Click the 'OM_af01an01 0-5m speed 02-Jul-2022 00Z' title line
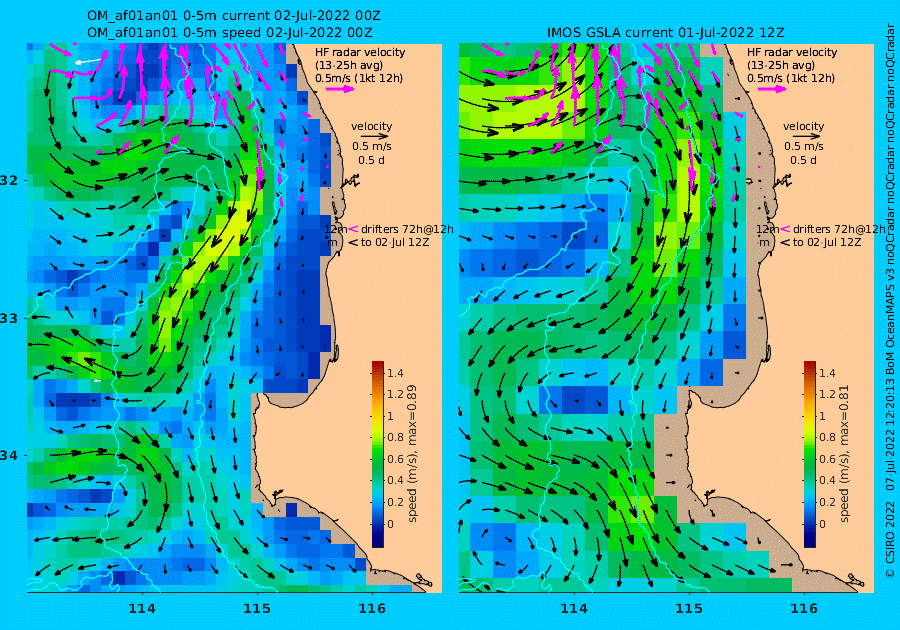The image size is (900, 630). pyautogui.click(x=230, y=33)
